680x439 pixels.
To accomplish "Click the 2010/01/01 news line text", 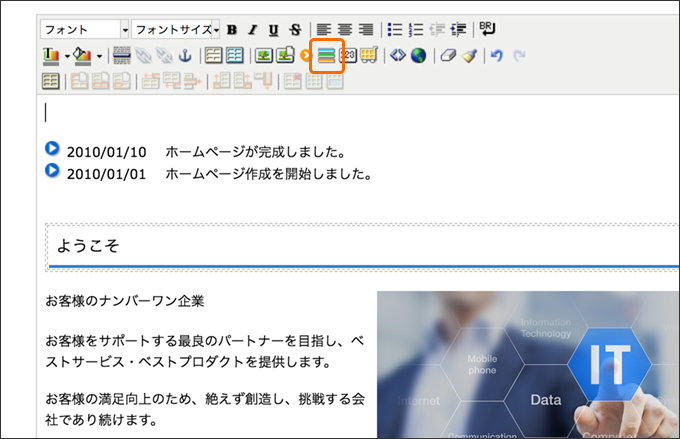I will (220, 174).
